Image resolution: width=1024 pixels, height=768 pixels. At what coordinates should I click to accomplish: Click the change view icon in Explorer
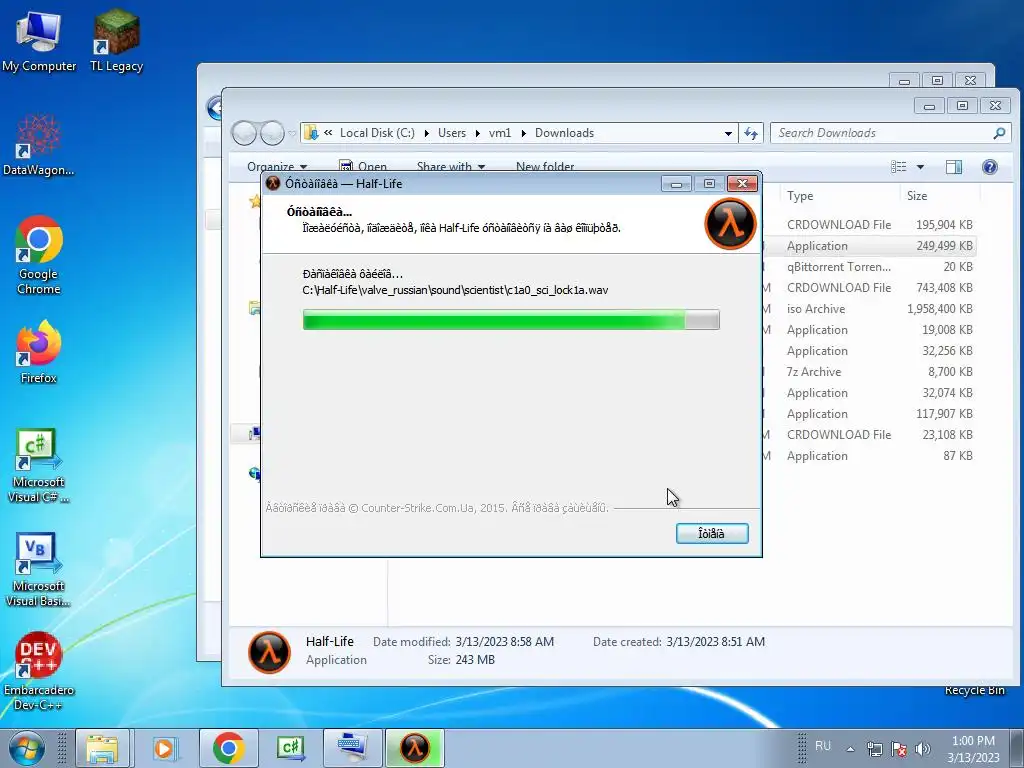pyautogui.click(x=899, y=167)
